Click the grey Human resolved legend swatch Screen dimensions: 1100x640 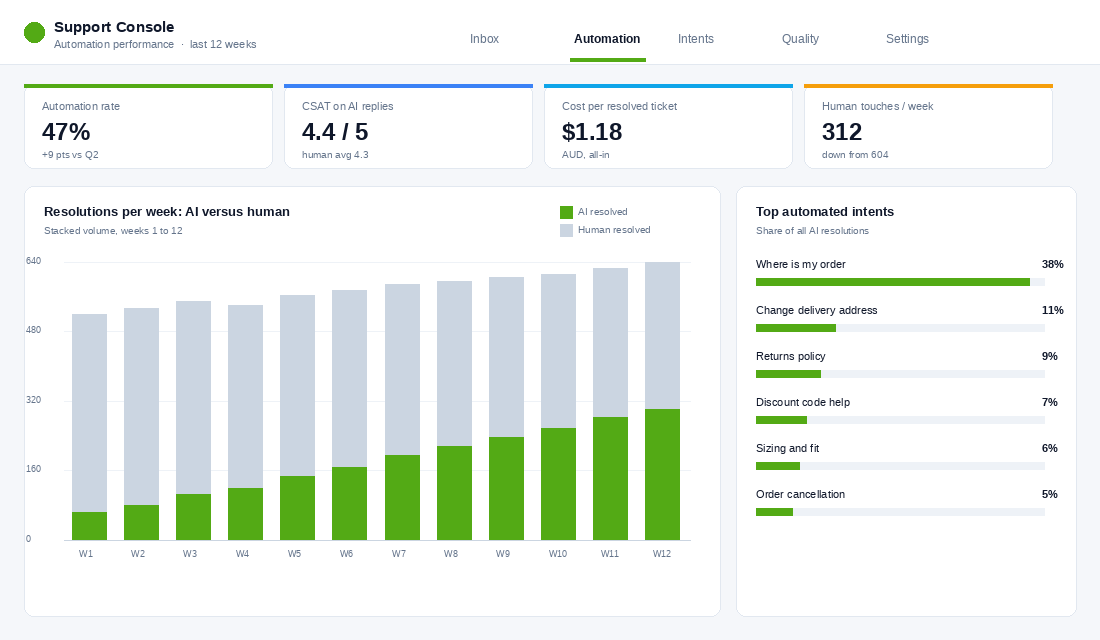[x=566, y=230]
